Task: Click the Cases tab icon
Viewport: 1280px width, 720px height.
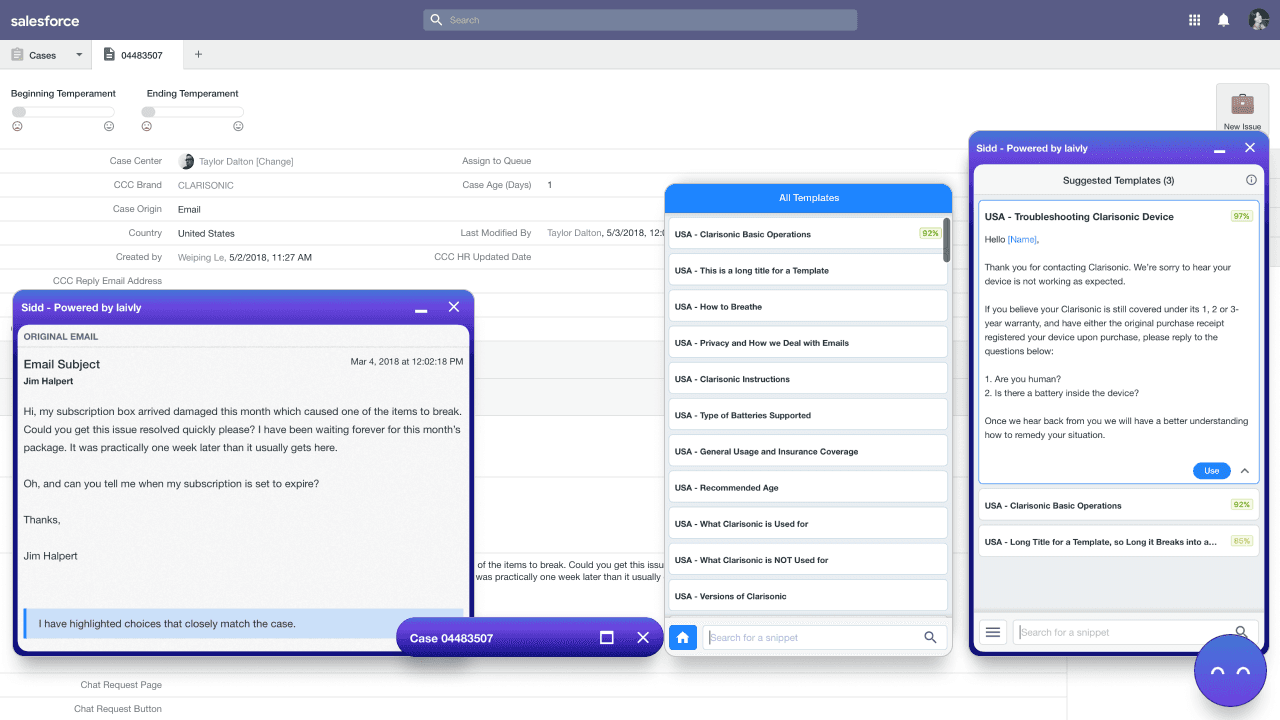Action: point(17,55)
